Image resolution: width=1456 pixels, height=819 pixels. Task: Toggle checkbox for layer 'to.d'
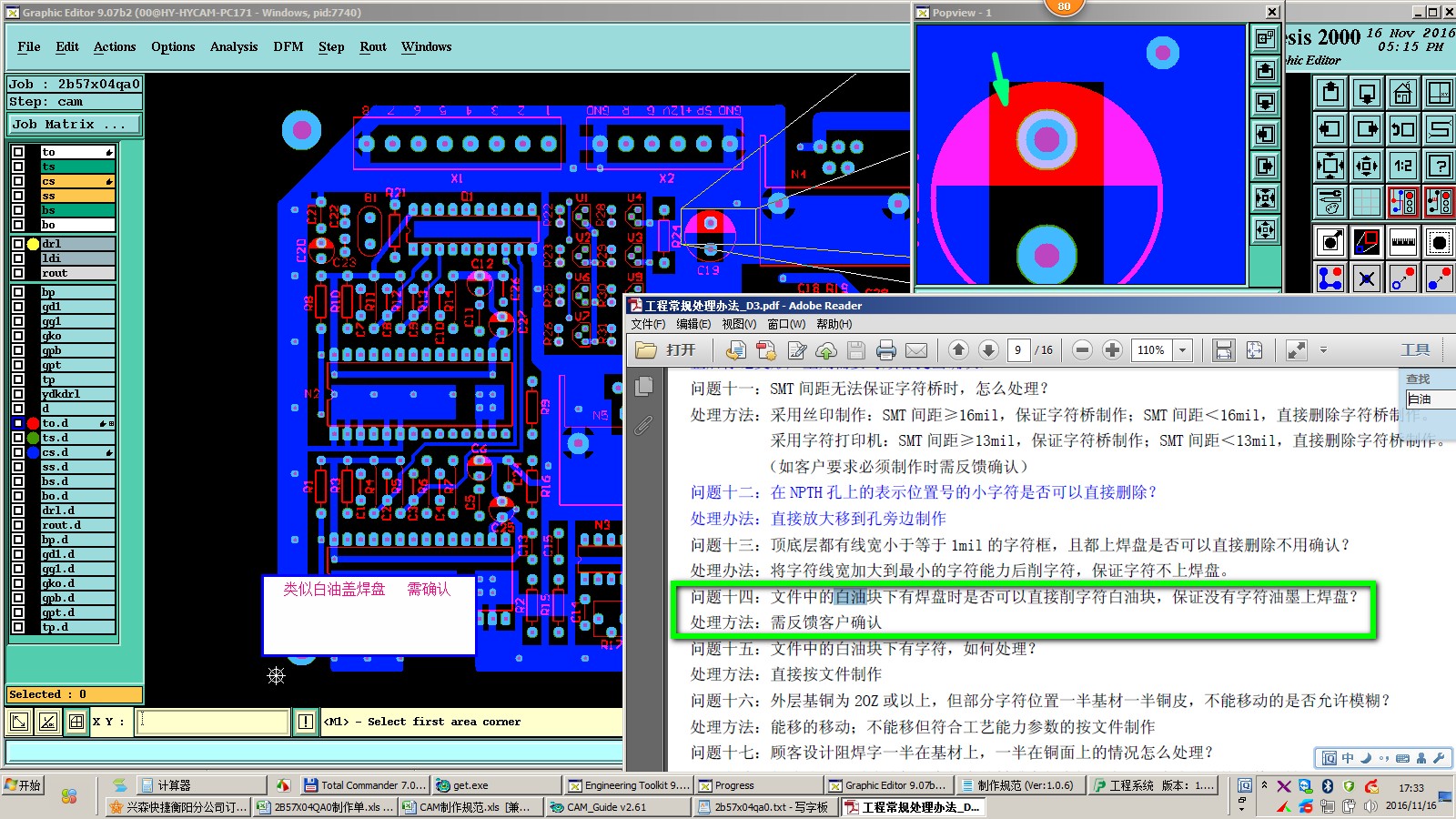[x=18, y=423]
